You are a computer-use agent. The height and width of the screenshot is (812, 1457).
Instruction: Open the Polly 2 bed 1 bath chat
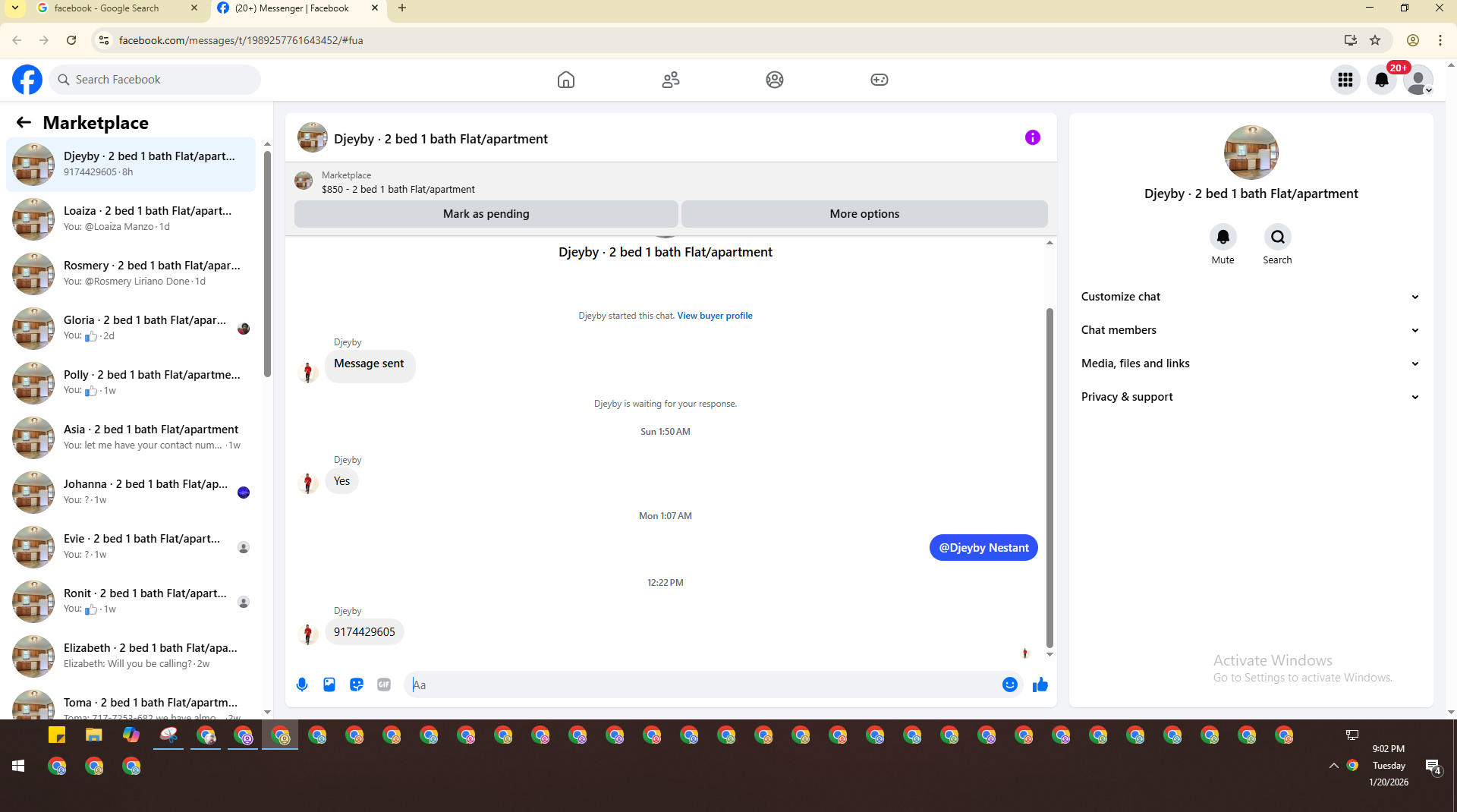coord(131,382)
